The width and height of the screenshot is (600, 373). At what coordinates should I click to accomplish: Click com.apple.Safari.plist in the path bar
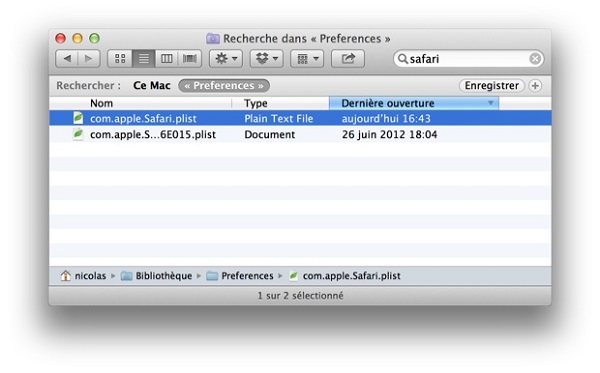pyautogui.click(x=352, y=276)
